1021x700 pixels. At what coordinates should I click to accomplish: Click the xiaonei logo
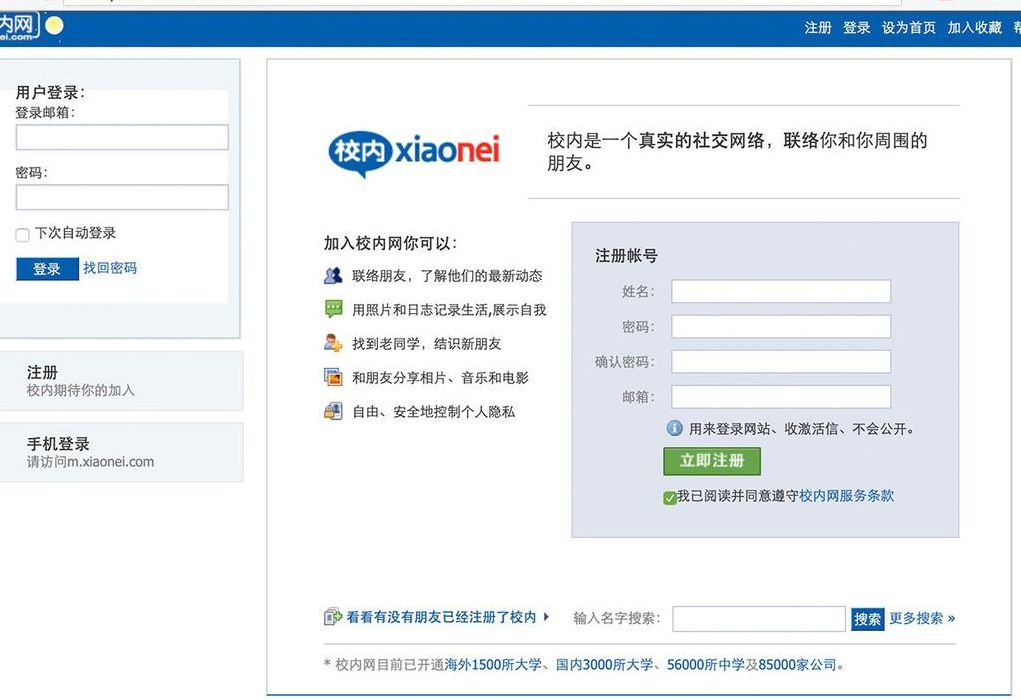[413, 153]
